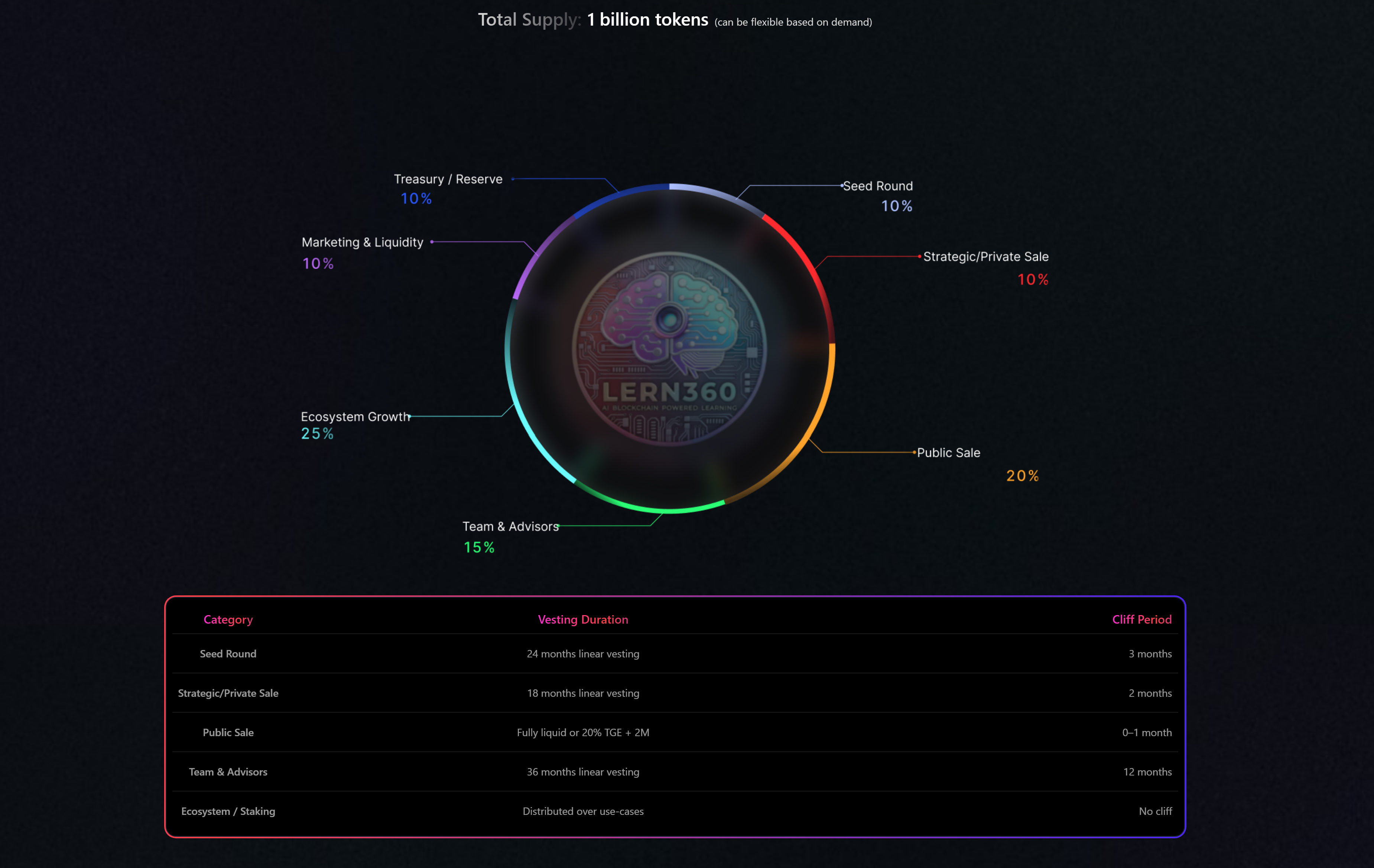
Task: Click the '3 months' cliff cell
Action: pyautogui.click(x=1150, y=654)
